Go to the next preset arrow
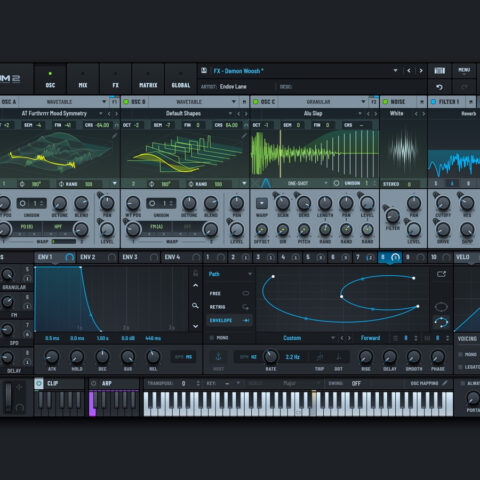 click(x=421, y=70)
